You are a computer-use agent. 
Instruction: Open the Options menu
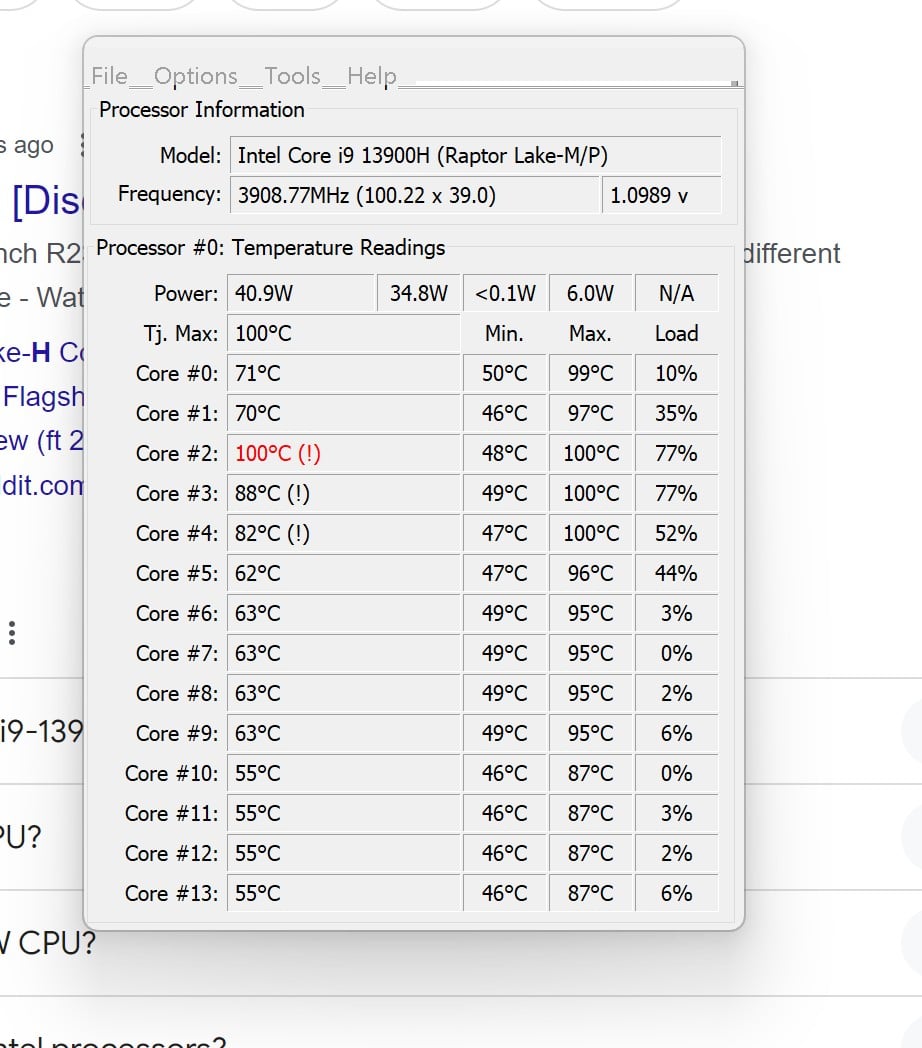(196, 76)
